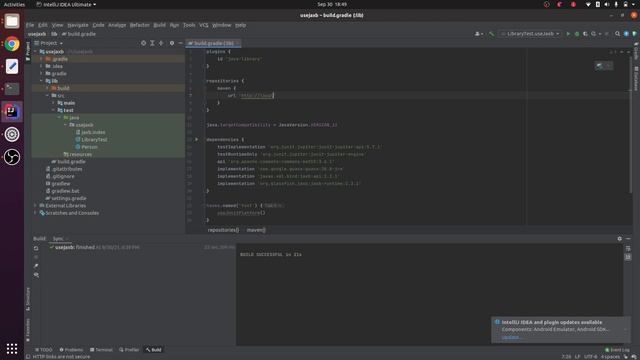
Task: Click the Build project hammer icon in the toolbar
Action: click(x=491, y=34)
